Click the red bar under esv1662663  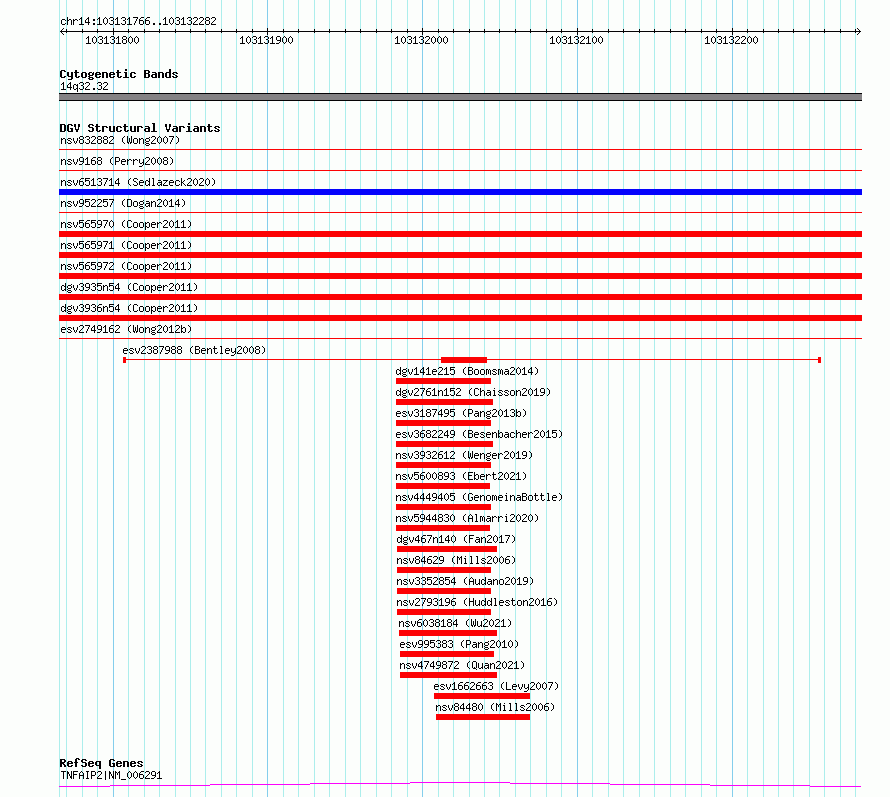click(x=482, y=696)
